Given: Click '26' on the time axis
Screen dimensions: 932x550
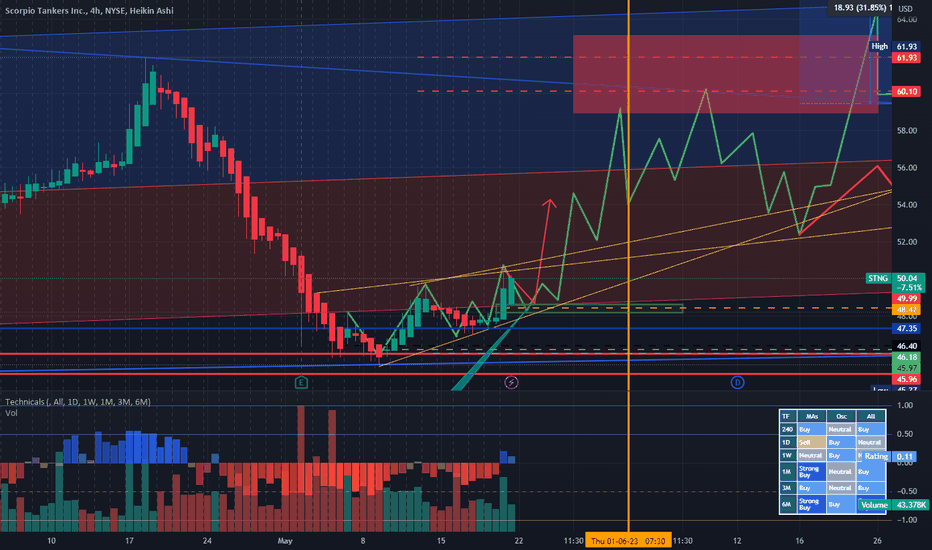Looking at the screenshot, I should click(x=877, y=540).
